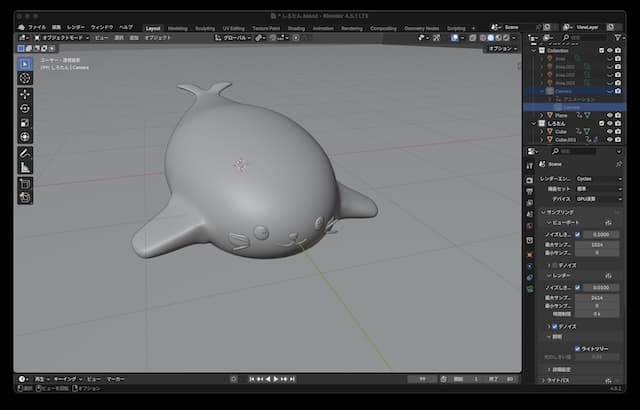Open the feature set dropdown

599,189
